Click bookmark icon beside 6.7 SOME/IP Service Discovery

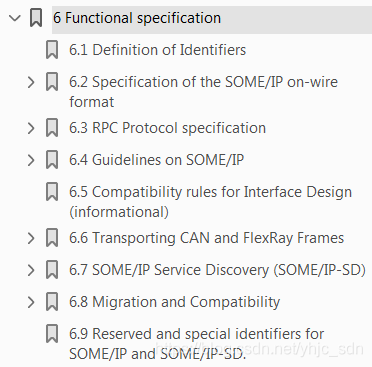(x=52, y=270)
